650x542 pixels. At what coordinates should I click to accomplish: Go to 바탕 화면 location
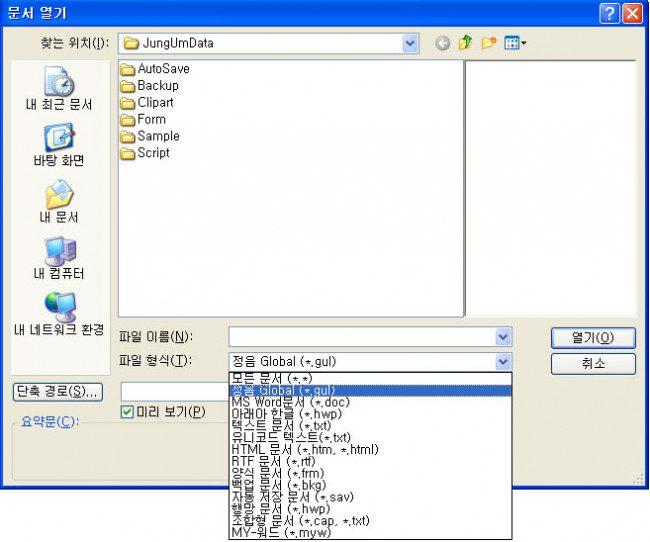59,145
